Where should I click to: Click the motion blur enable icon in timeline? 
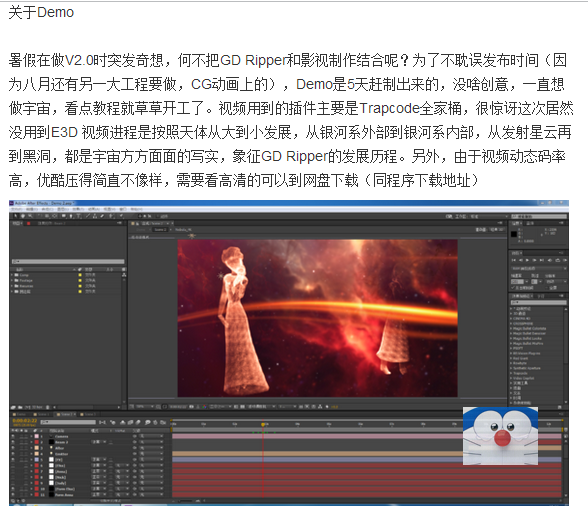coord(138,422)
